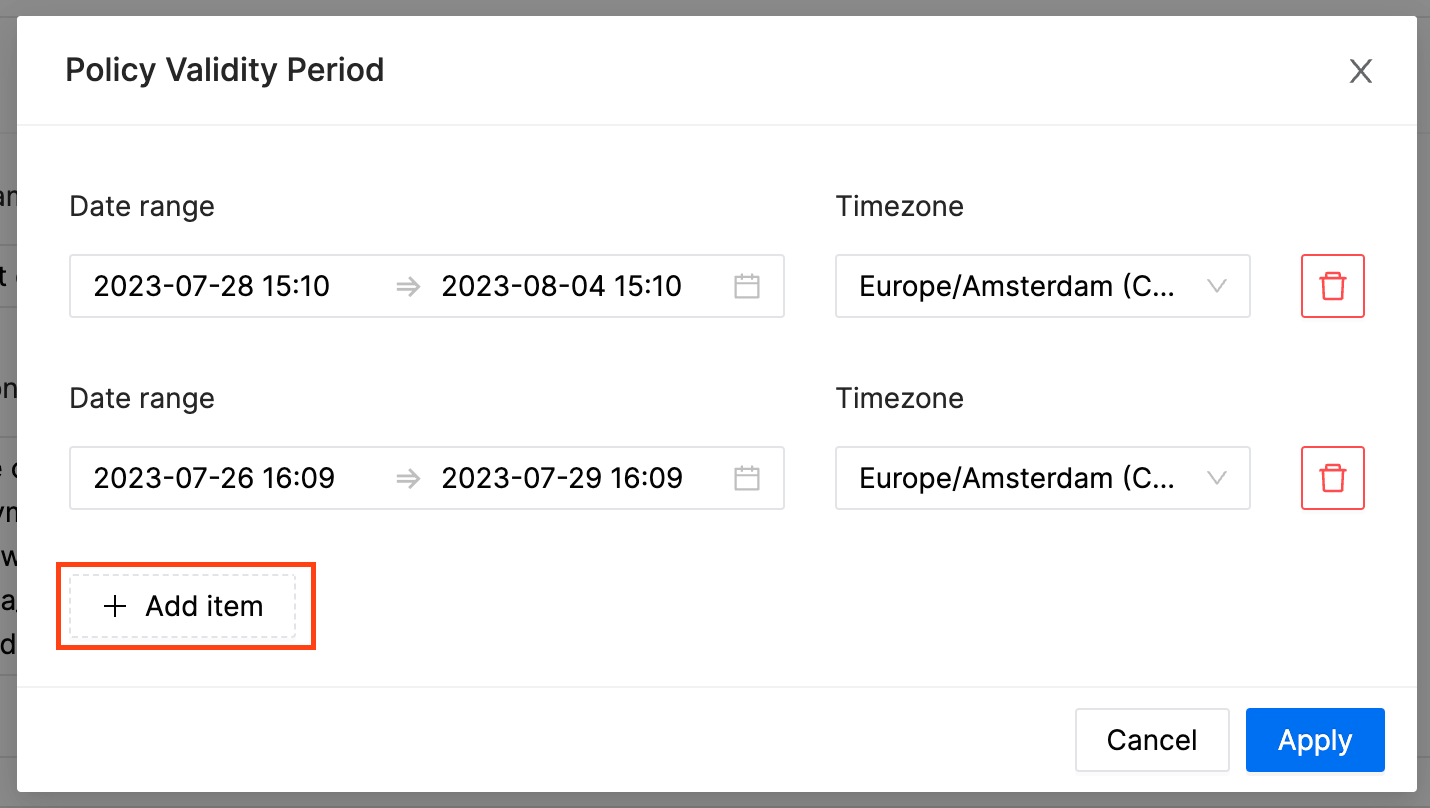Expand first timezone dropdown chevron
This screenshot has height=808, width=1430.
point(1217,286)
